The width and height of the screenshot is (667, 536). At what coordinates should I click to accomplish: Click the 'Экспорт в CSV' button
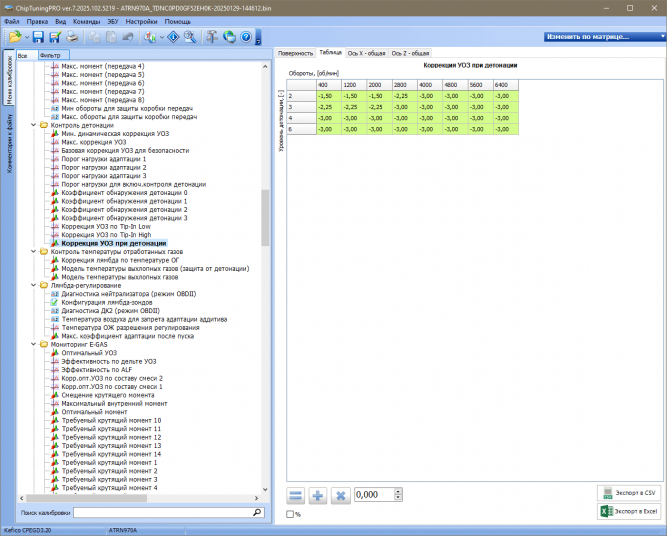point(629,493)
